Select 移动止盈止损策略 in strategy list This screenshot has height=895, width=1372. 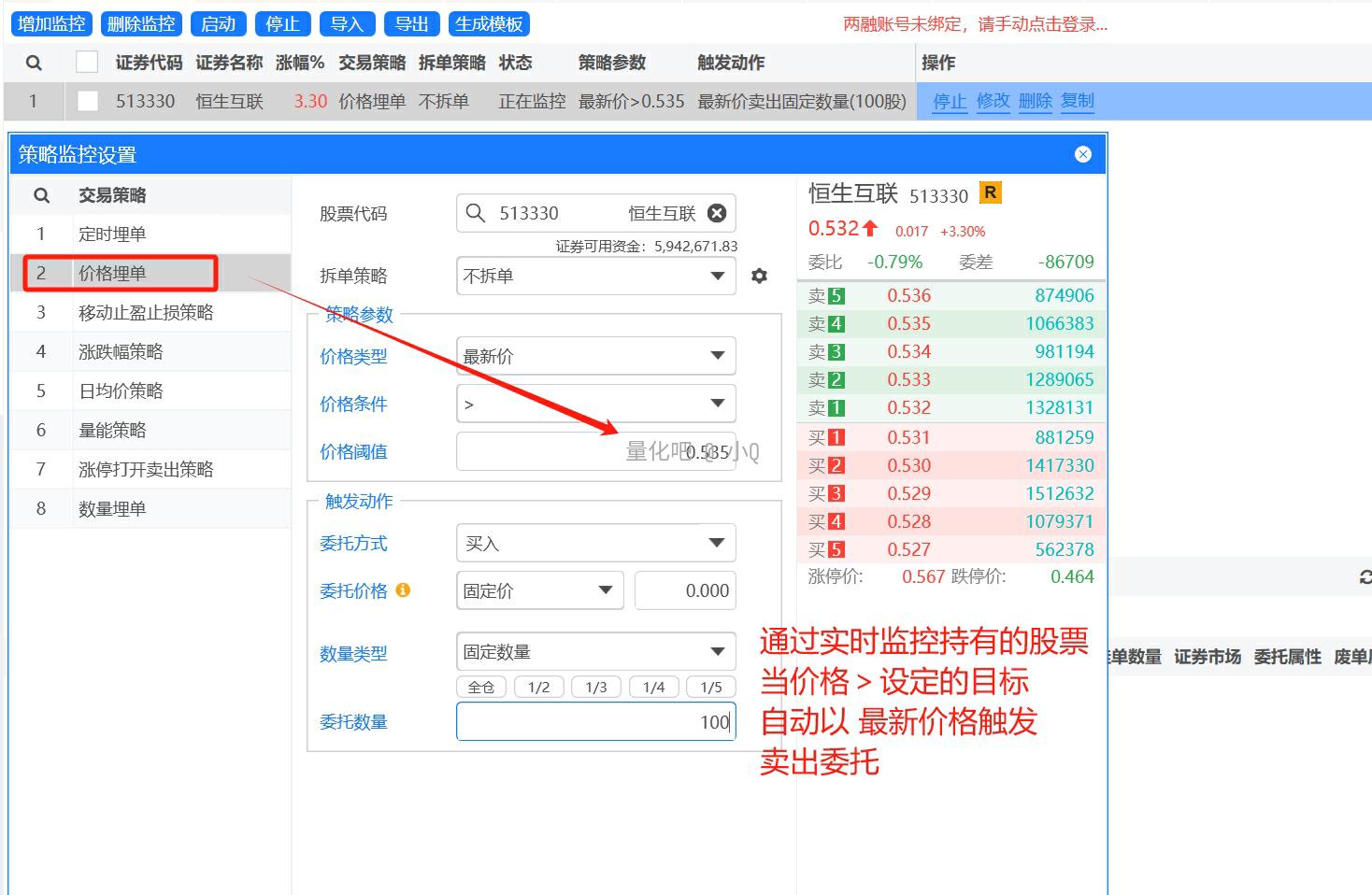(146, 312)
